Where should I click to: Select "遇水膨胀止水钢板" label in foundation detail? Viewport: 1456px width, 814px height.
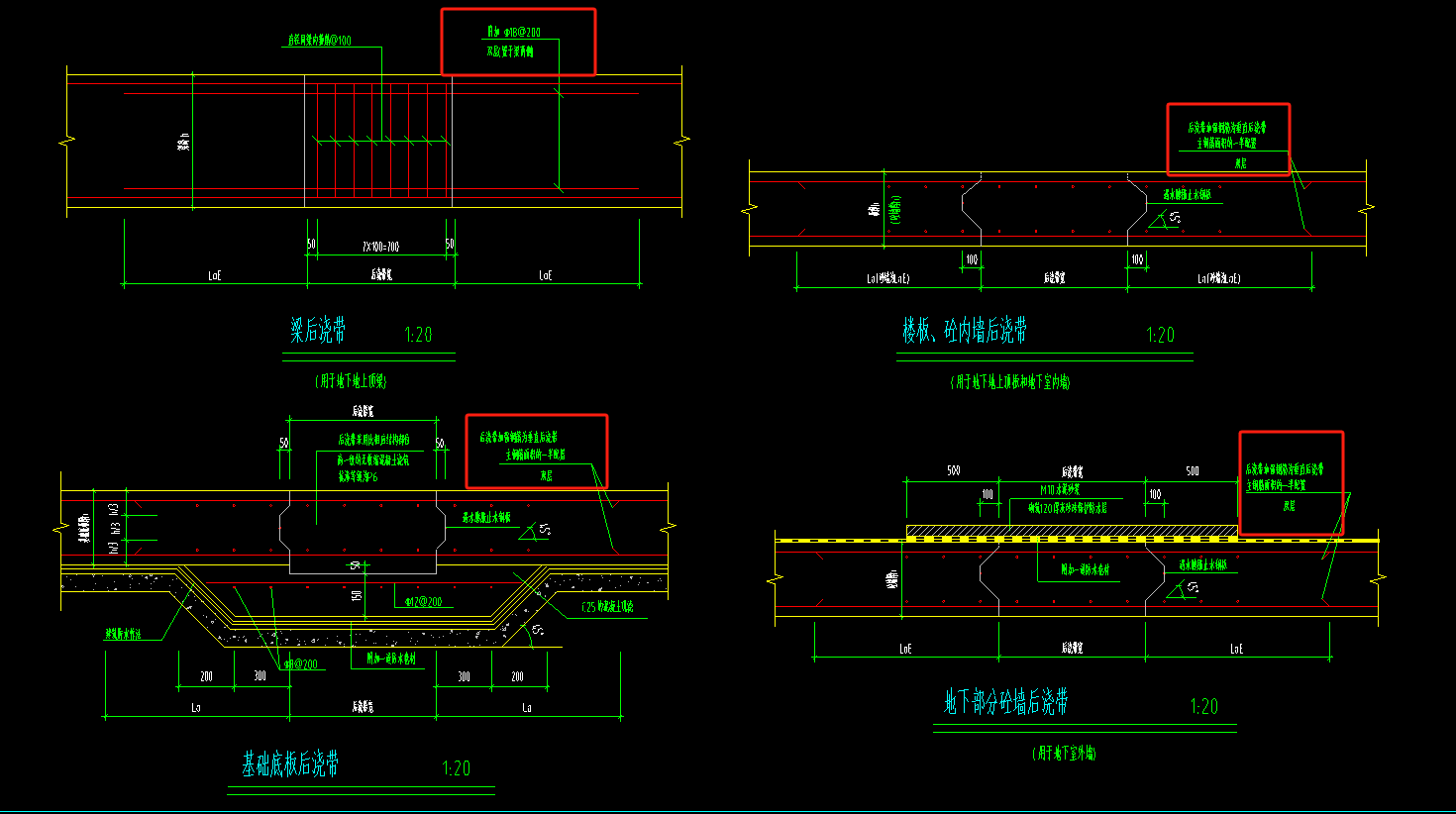point(486,518)
